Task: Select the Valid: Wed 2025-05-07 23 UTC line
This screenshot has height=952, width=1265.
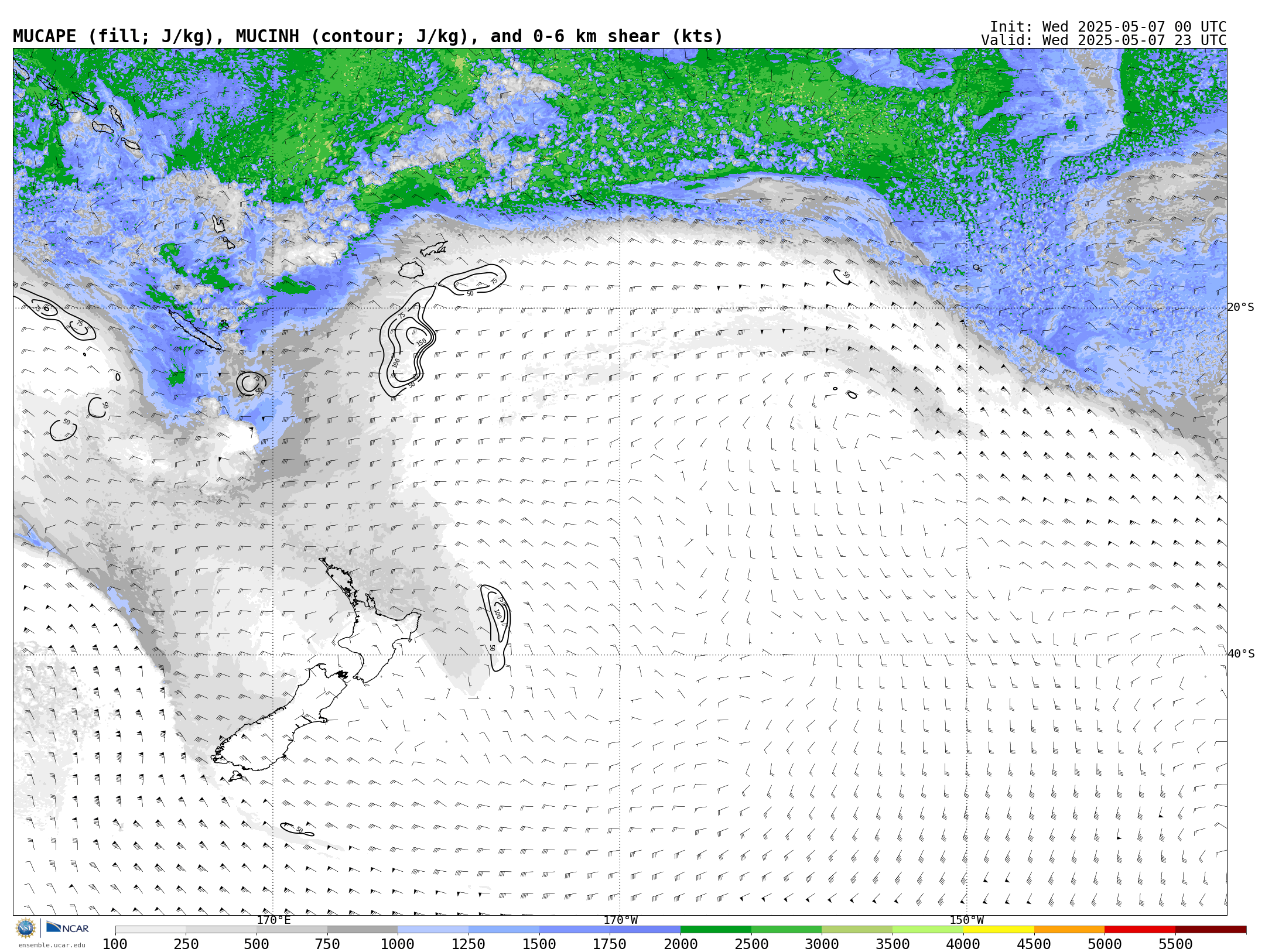Action: [x=1104, y=40]
